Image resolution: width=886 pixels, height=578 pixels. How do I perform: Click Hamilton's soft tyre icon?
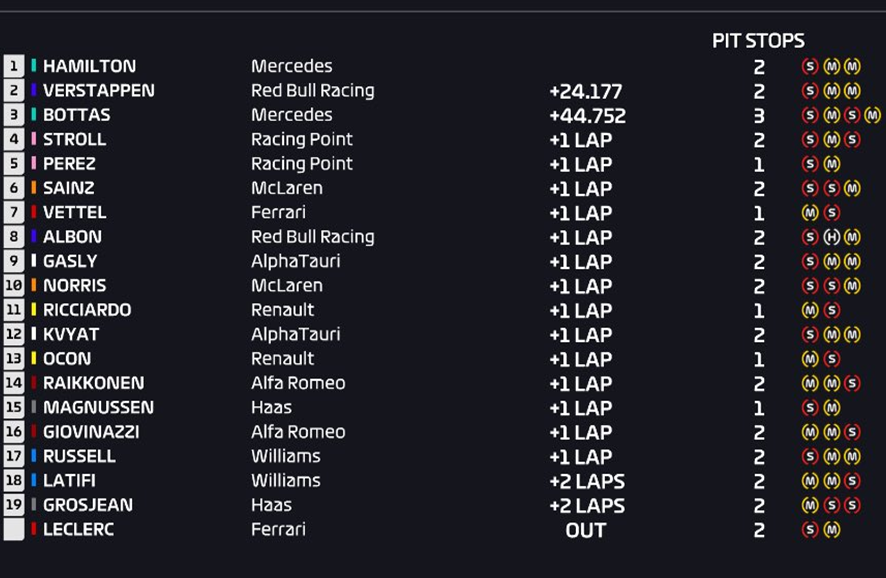click(810, 67)
